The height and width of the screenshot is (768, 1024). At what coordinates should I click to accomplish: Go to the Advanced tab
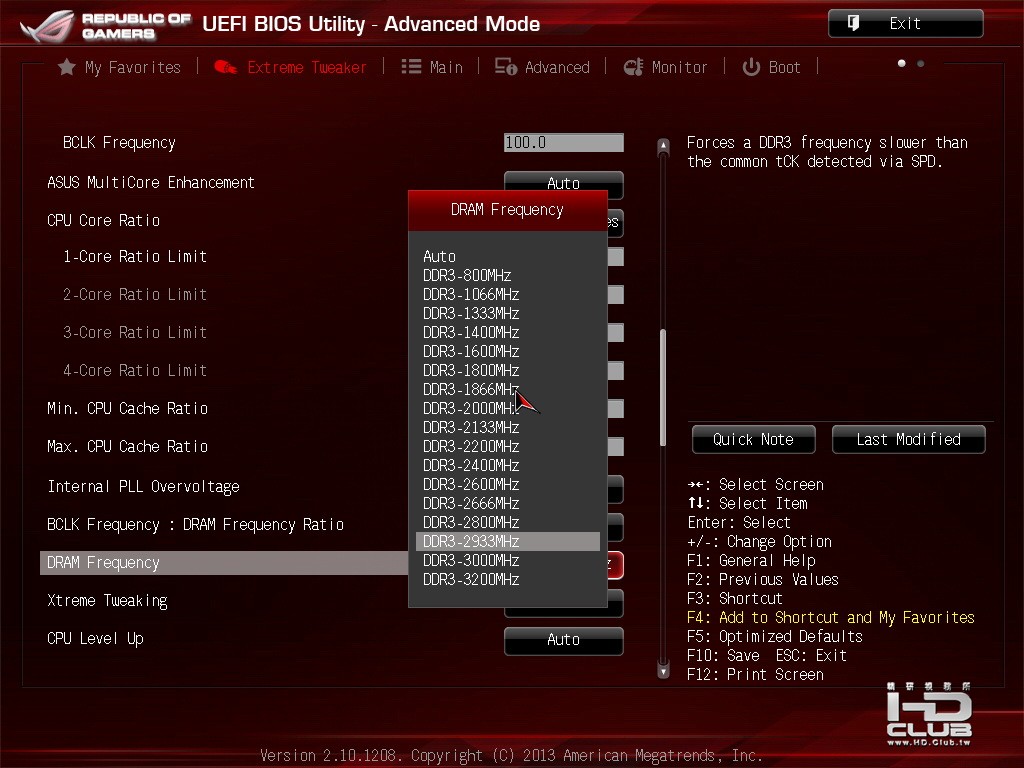542,67
